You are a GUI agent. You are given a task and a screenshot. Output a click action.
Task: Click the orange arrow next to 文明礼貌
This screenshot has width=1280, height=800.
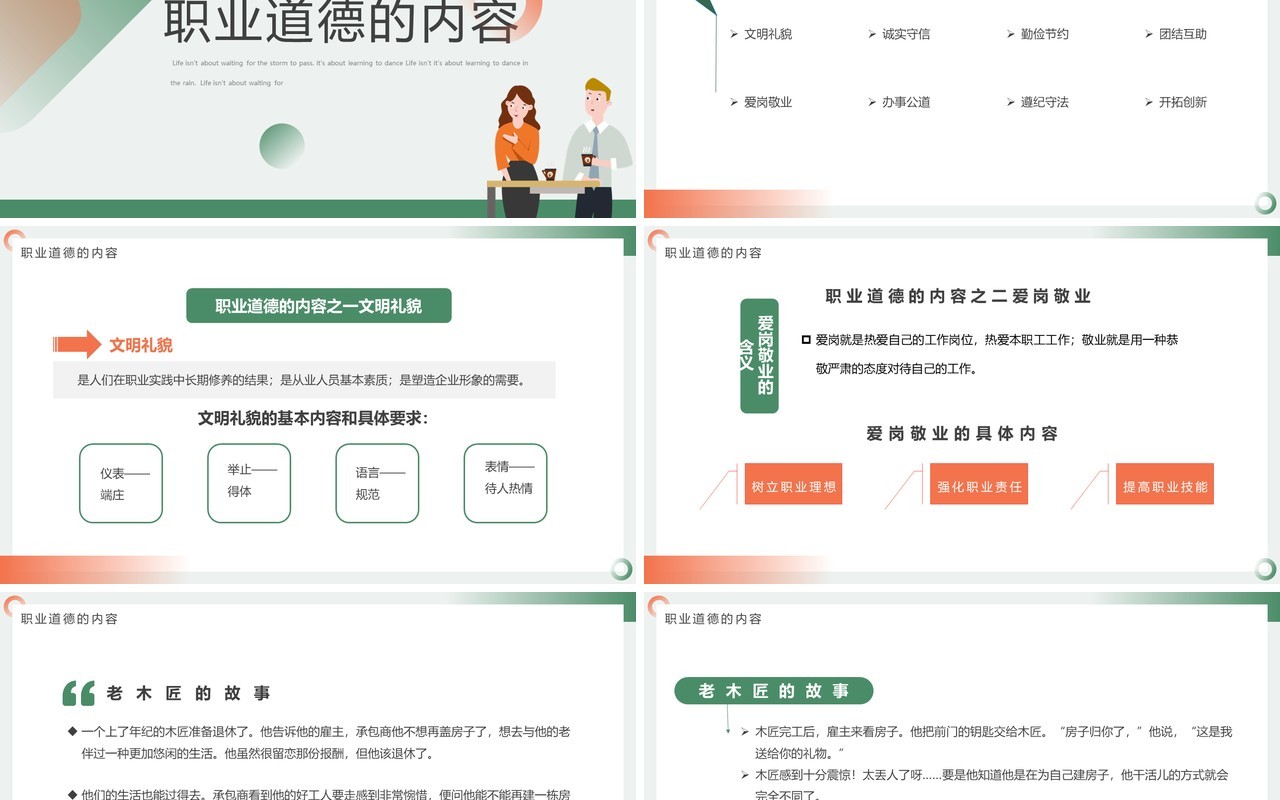coord(77,345)
